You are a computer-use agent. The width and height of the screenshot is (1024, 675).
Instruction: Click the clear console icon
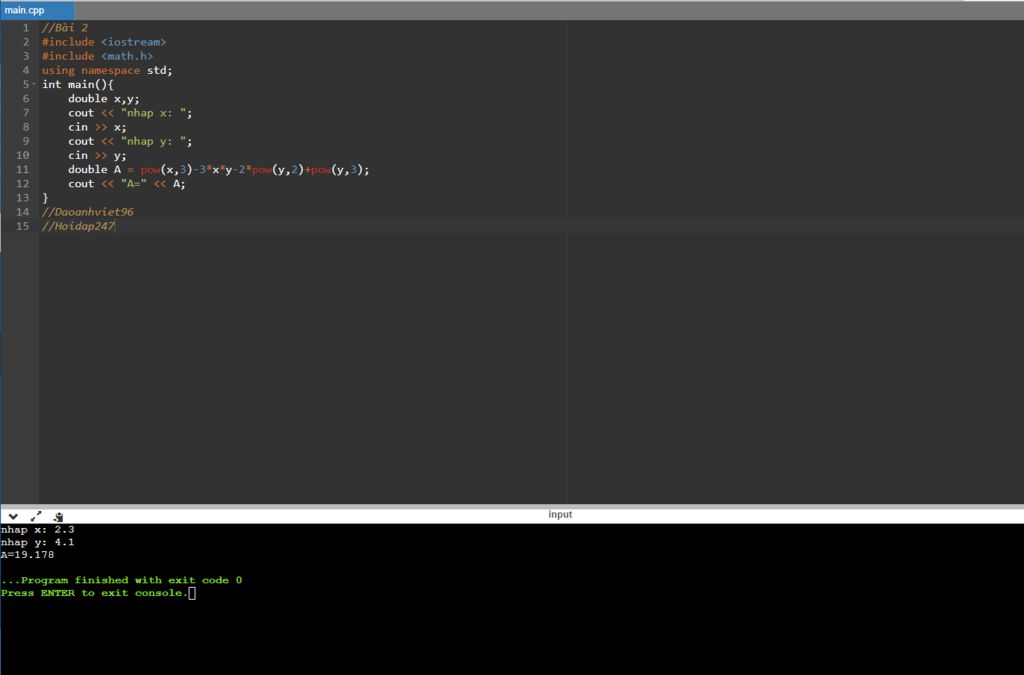coord(58,516)
